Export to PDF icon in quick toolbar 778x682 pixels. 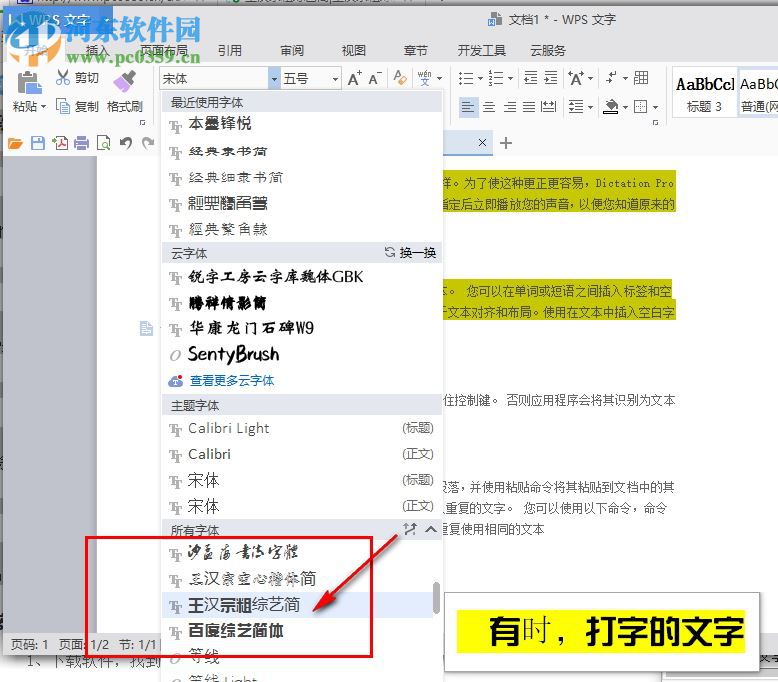coord(60,143)
